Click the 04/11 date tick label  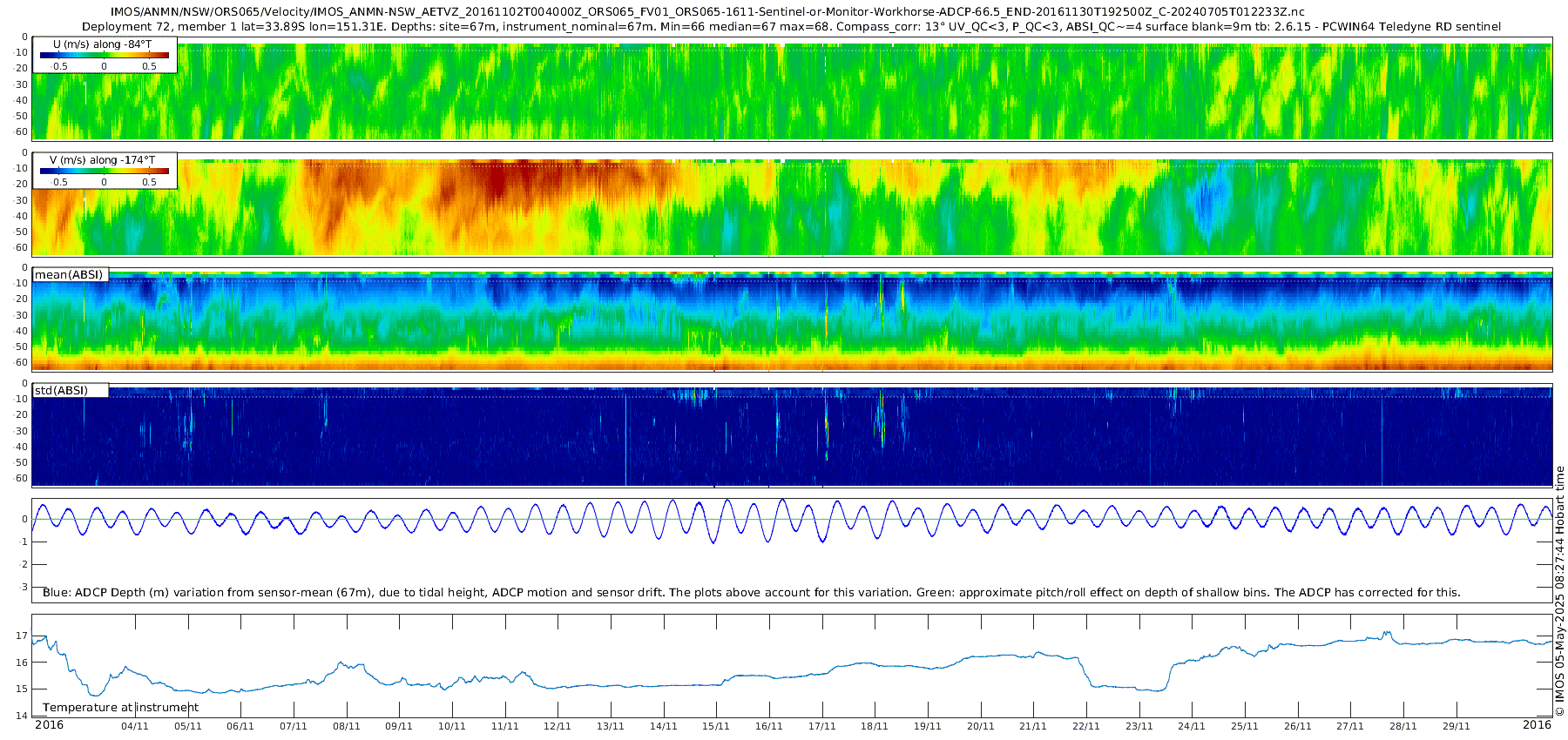click(135, 726)
